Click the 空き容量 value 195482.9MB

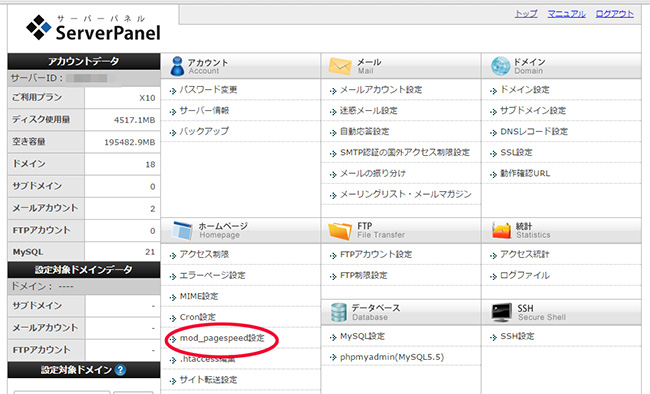[130, 142]
